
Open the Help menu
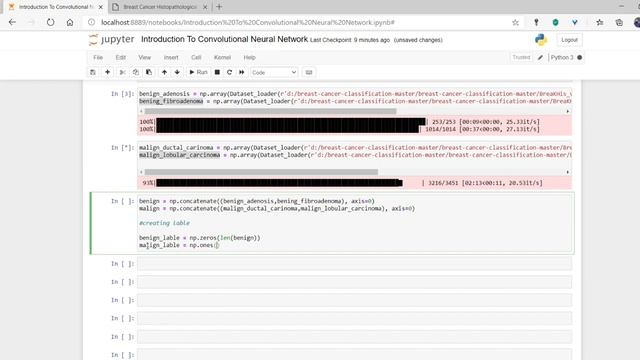coord(249,58)
